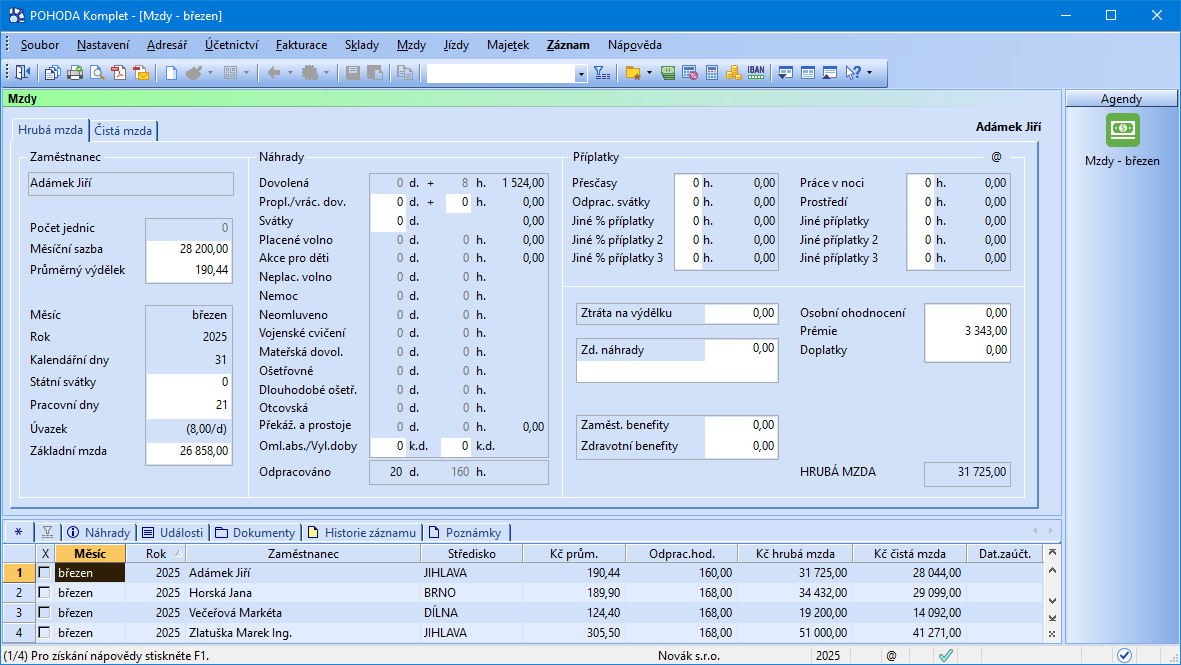Tick the checkbox for Adámek Jiří row
The height and width of the screenshot is (665, 1181).
point(44,572)
